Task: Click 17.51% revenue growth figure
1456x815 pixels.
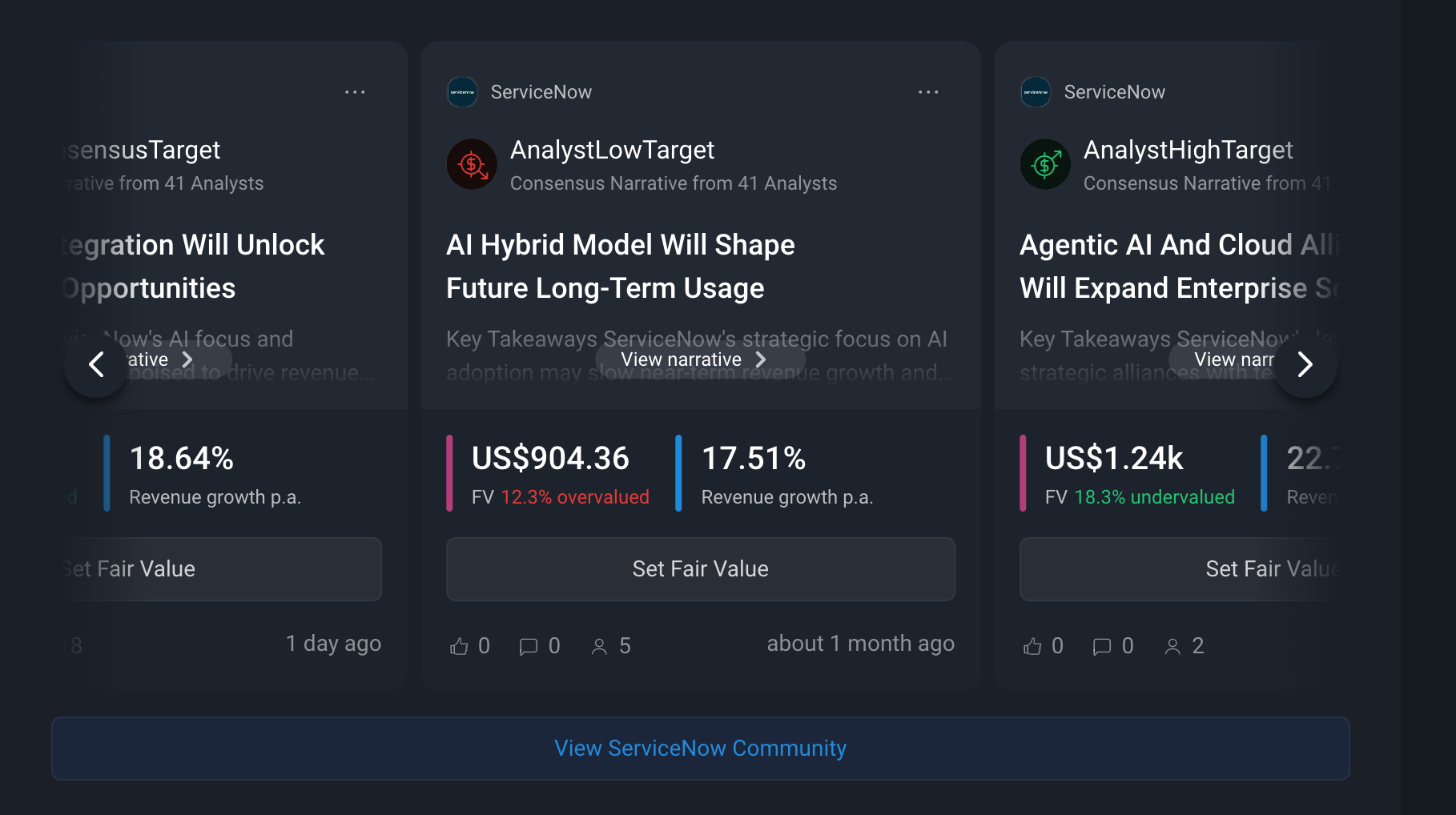Action: coord(754,459)
